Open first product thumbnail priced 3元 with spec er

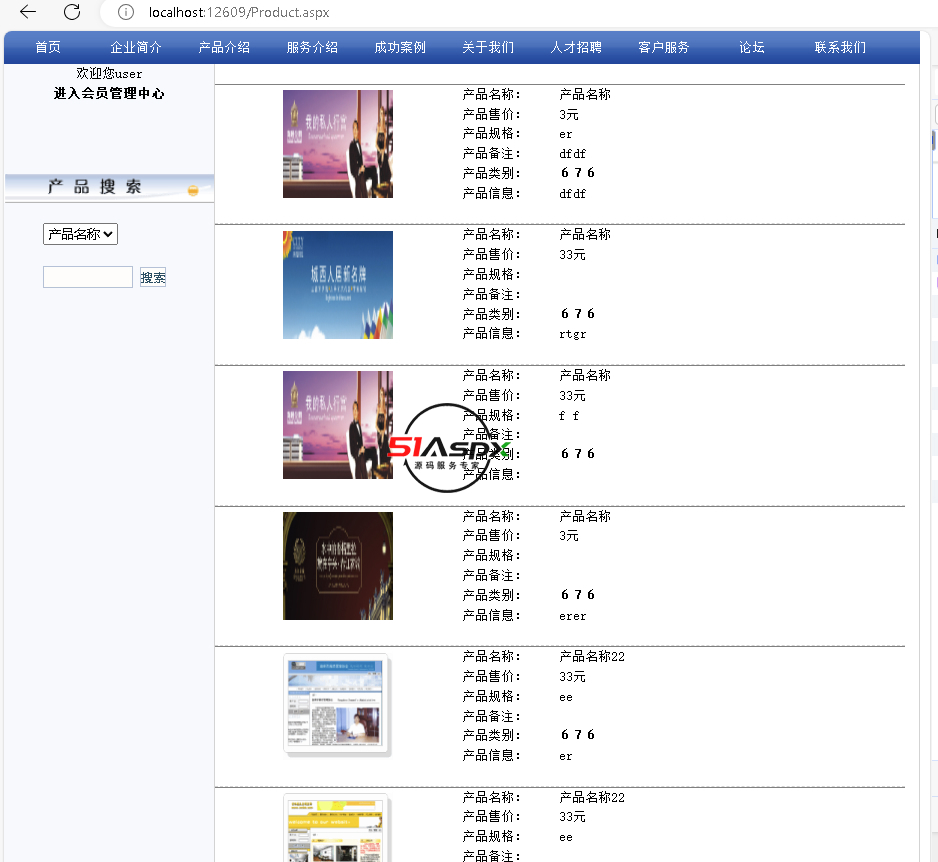click(338, 144)
